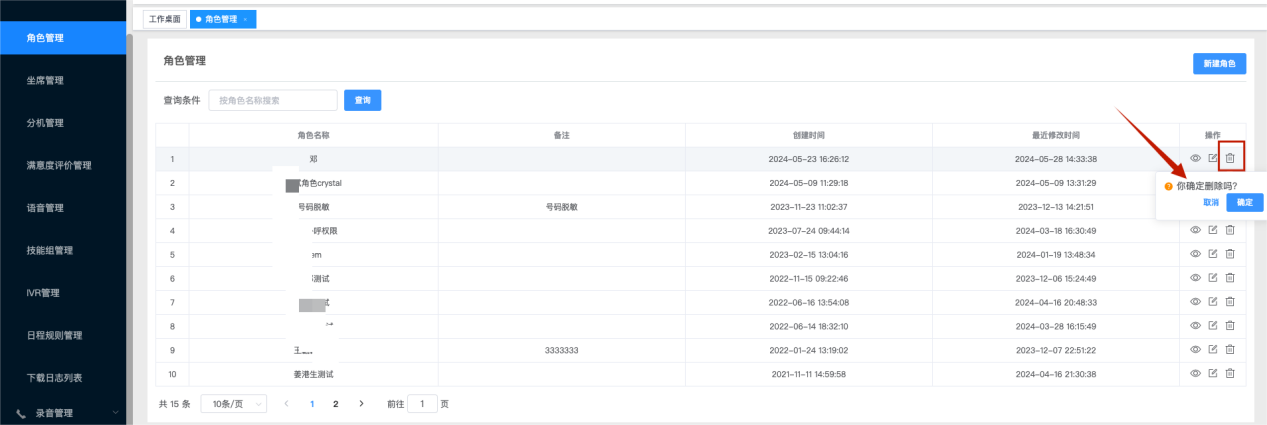Go to page 2

tap(336, 404)
